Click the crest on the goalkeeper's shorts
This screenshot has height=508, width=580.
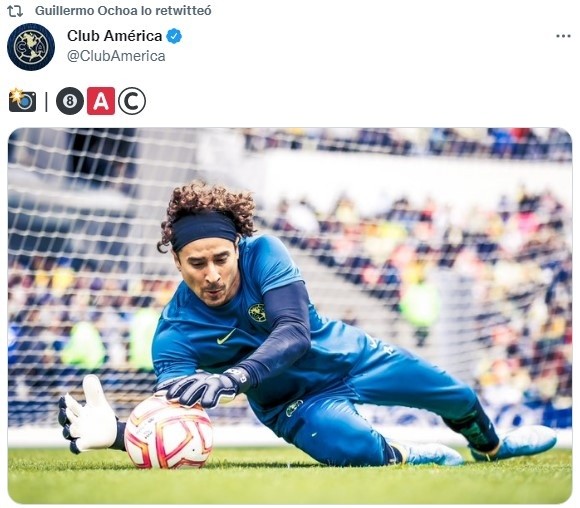[294, 408]
